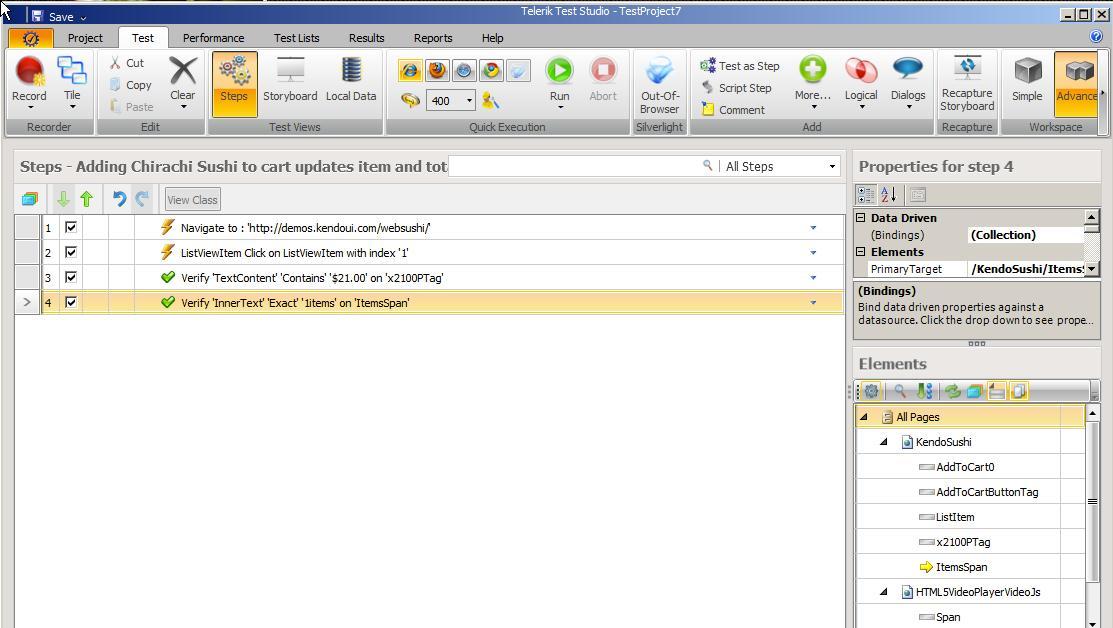Image resolution: width=1113 pixels, height=628 pixels.
Task: Open Help via the blue question mark
Action: click(x=1096, y=37)
